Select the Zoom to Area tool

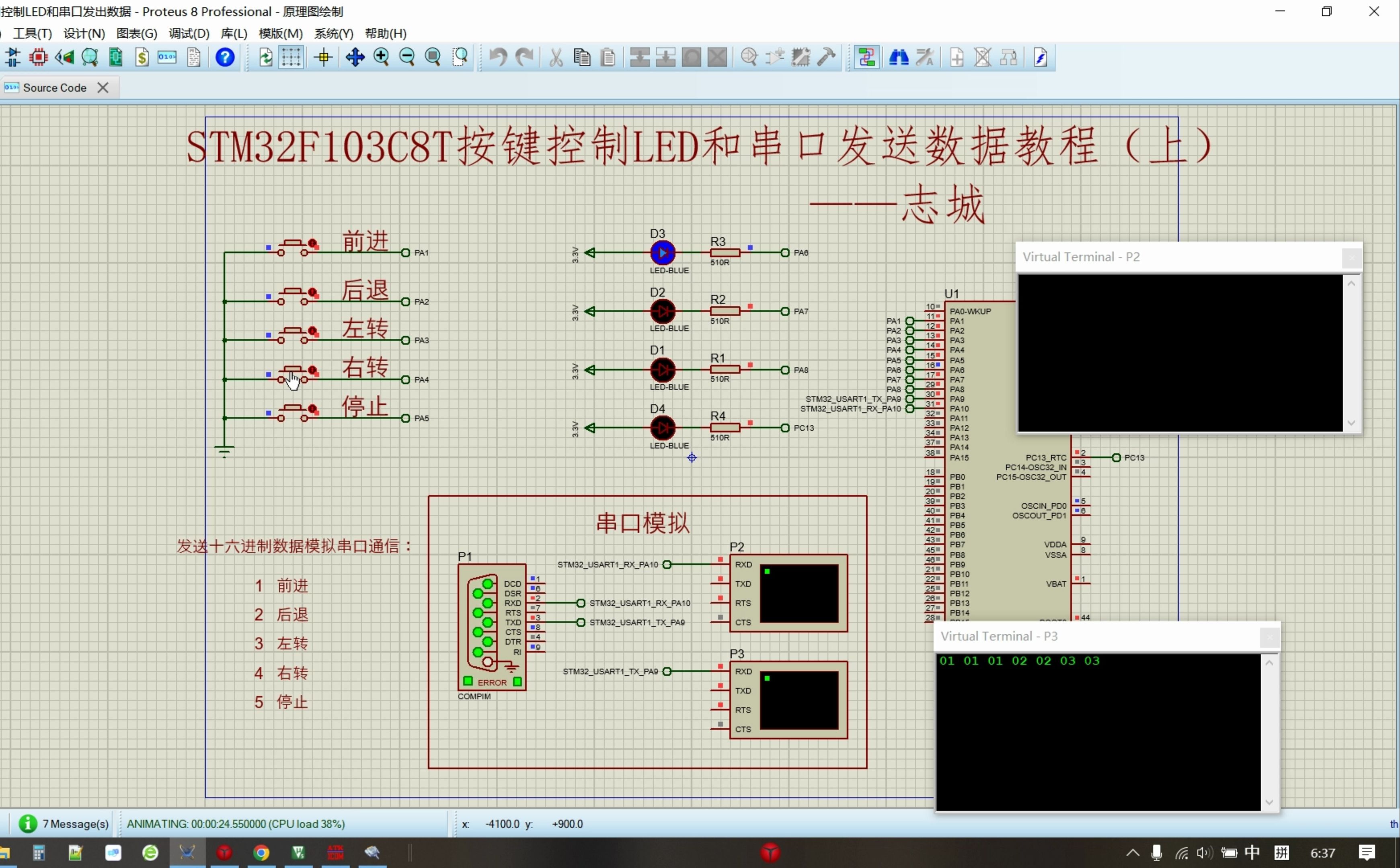pos(460,57)
